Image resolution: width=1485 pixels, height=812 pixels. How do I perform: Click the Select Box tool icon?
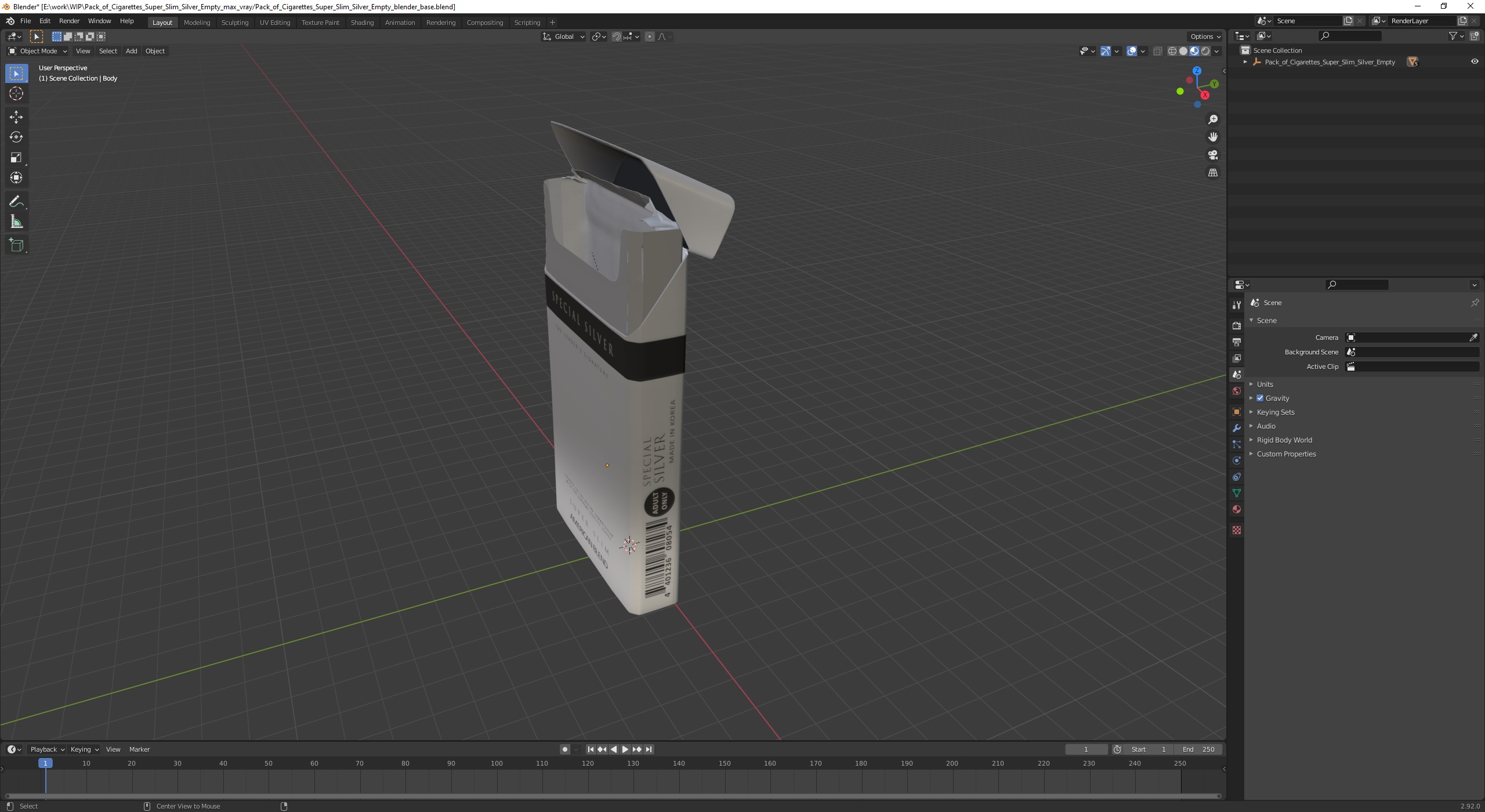(16, 73)
